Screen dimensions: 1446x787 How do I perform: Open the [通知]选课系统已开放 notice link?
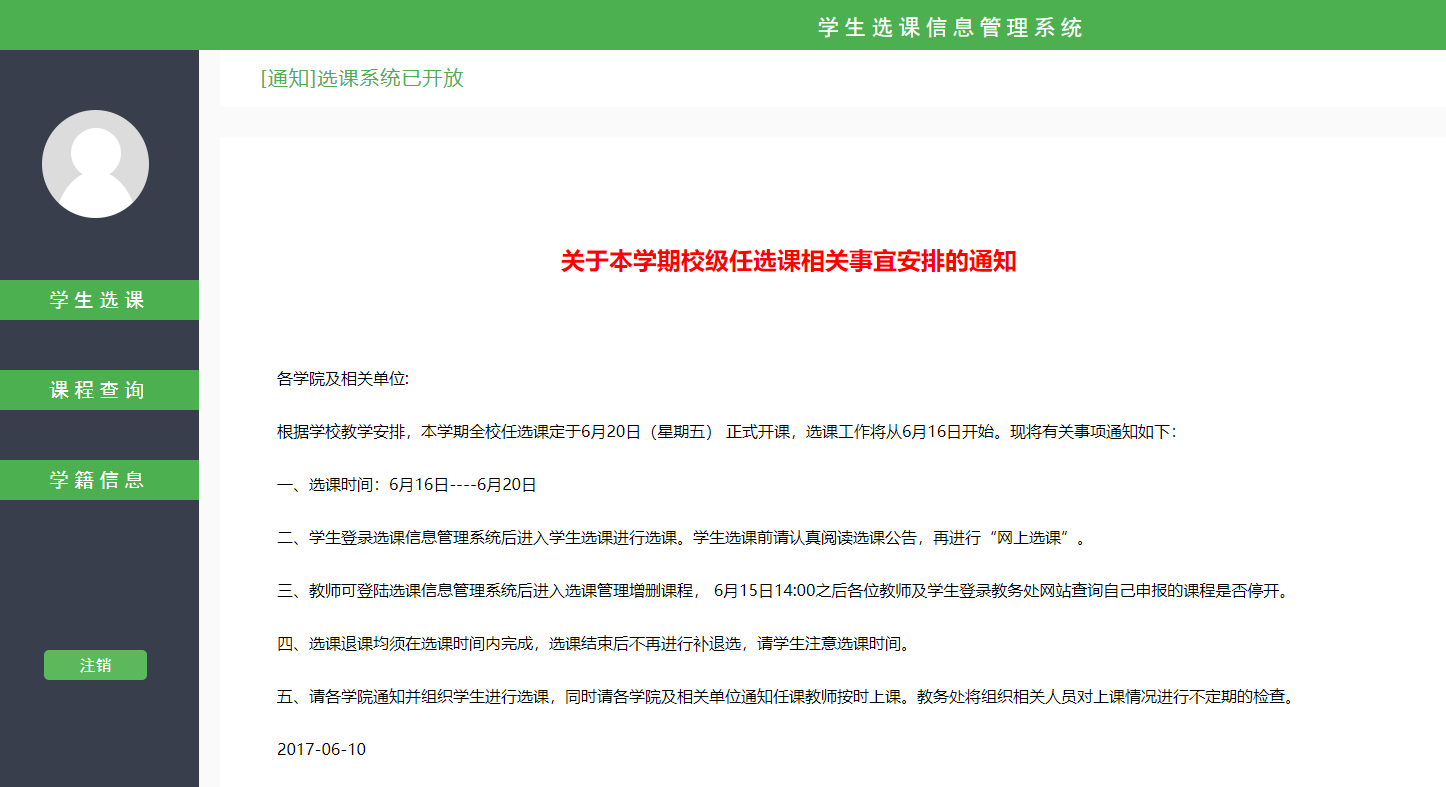[362, 78]
